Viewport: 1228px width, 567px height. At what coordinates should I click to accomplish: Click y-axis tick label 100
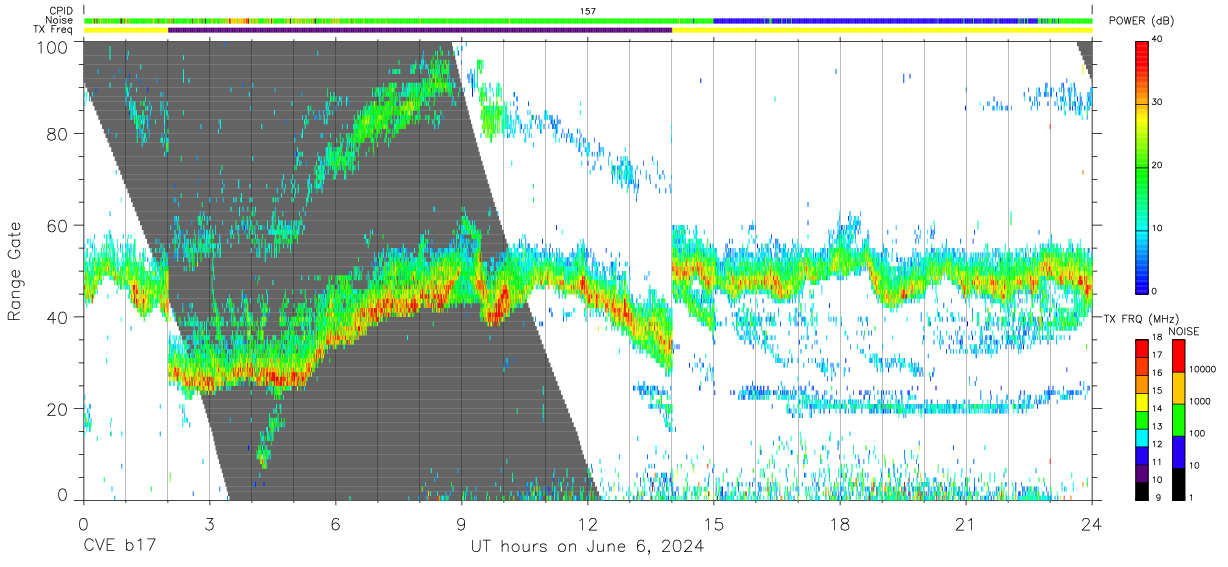click(x=54, y=46)
